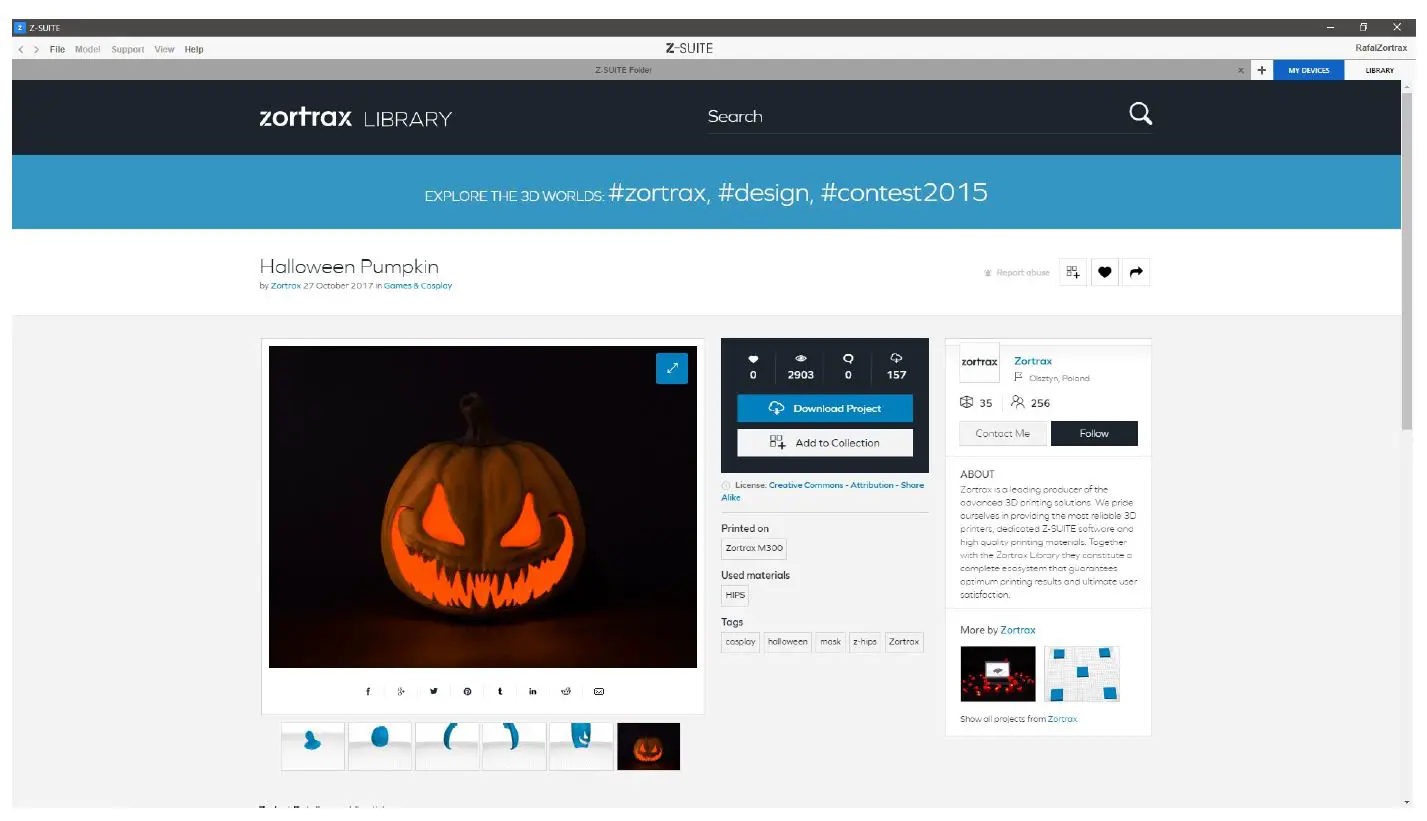Viewport: 1427px width, 821px height.
Task: Switch to the LIBRARY tab
Action: coord(1378,70)
